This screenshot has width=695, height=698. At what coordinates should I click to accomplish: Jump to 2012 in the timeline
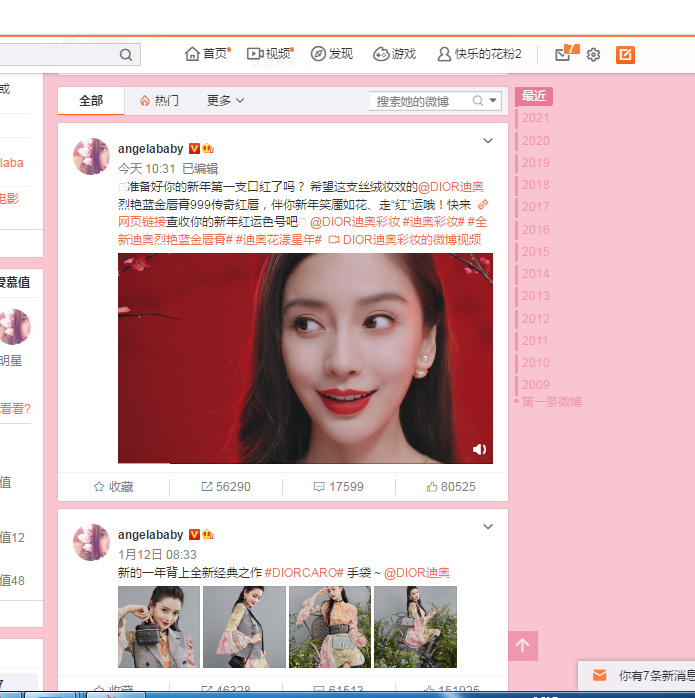click(x=536, y=318)
